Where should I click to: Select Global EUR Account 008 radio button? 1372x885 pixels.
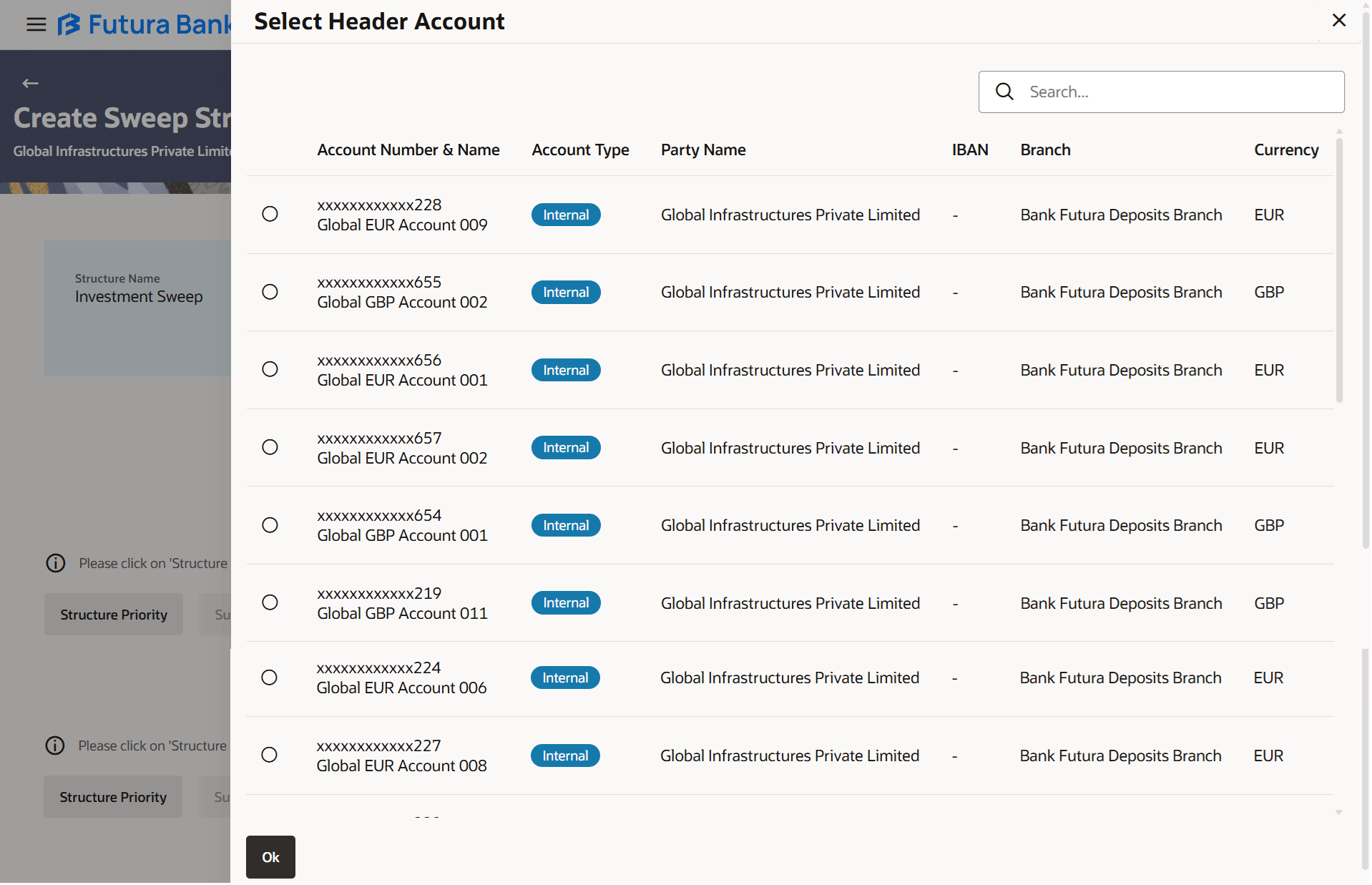269,755
